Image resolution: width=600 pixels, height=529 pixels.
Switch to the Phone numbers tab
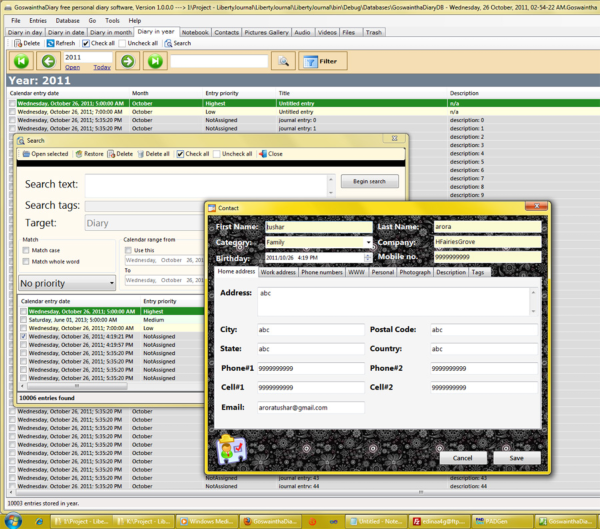(321, 272)
